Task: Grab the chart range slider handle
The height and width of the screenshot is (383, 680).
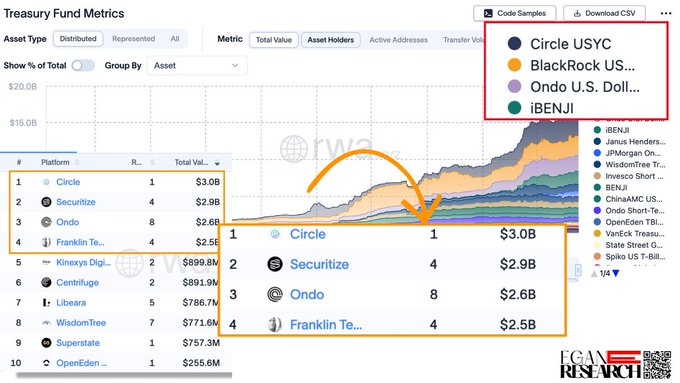Action: pos(578,270)
